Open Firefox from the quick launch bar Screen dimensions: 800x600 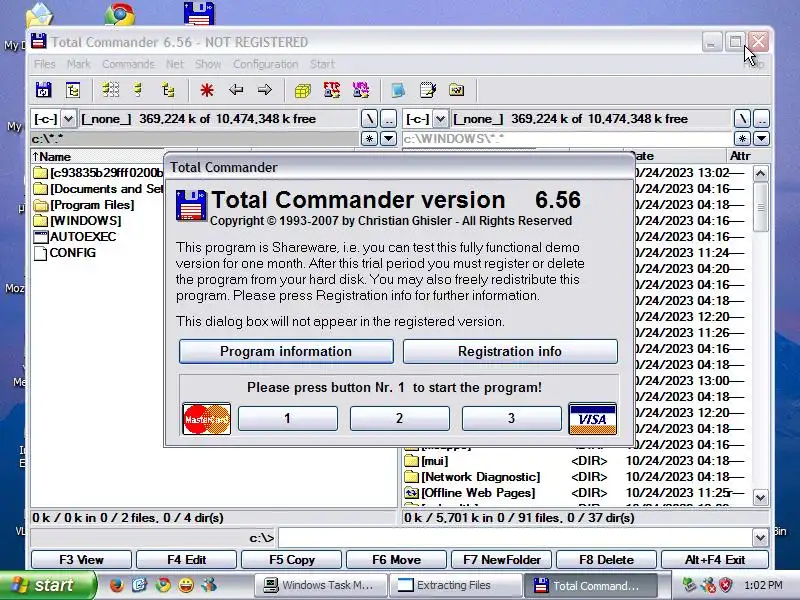(x=116, y=585)
